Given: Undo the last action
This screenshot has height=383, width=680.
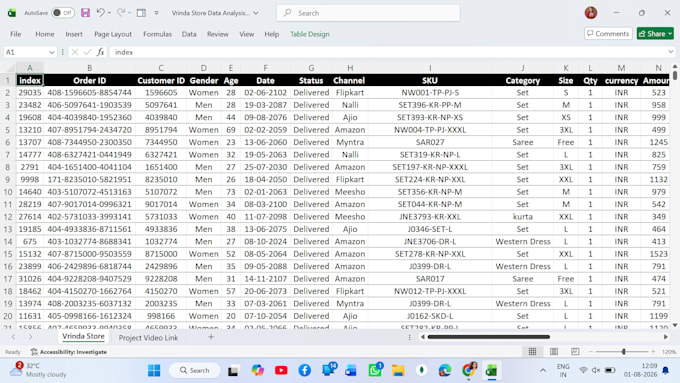Looking at the screenshot, I should [100, 13].
